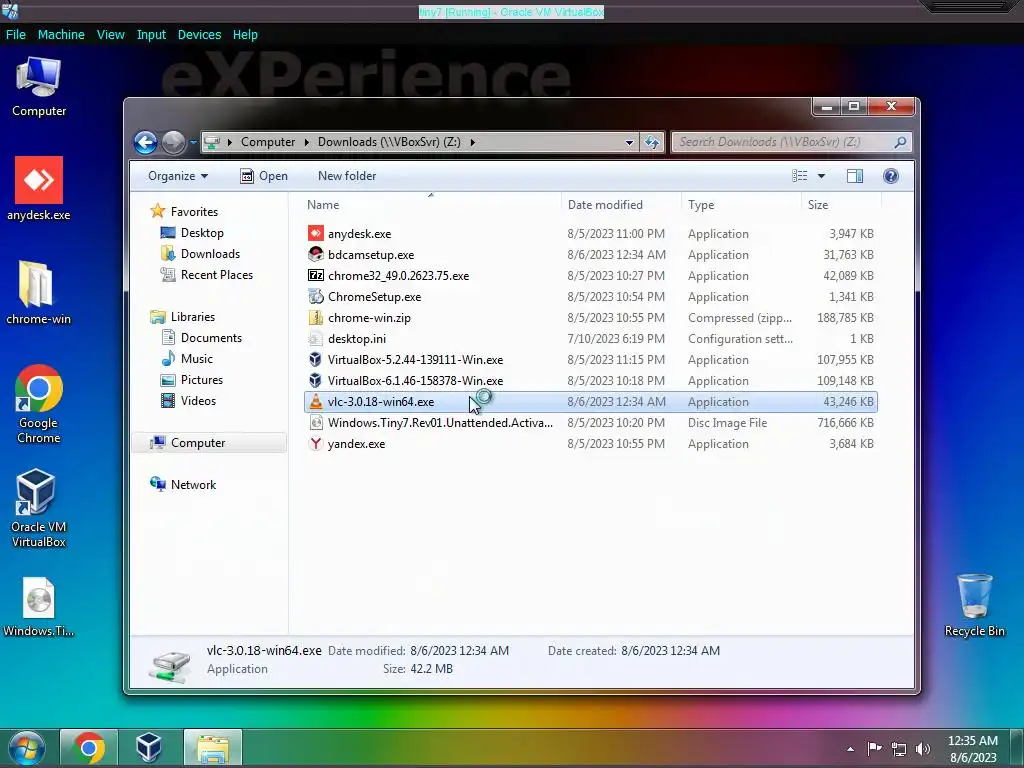This screenshot has height=768, width=1024.
Task: Click the search magnifier icon
Action: point(901,142)
